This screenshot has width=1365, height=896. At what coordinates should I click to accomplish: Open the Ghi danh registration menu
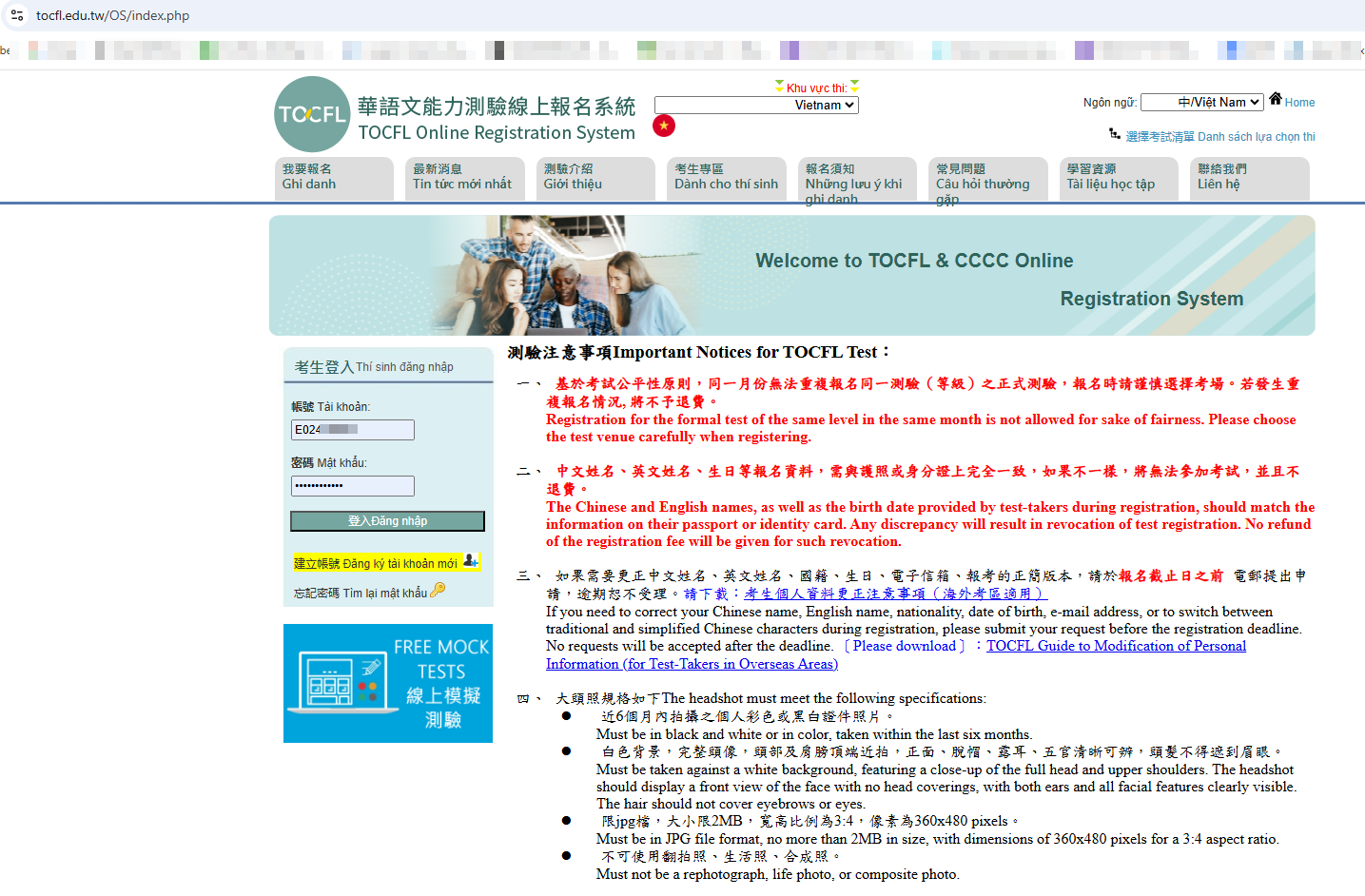[x=334, y=179]
